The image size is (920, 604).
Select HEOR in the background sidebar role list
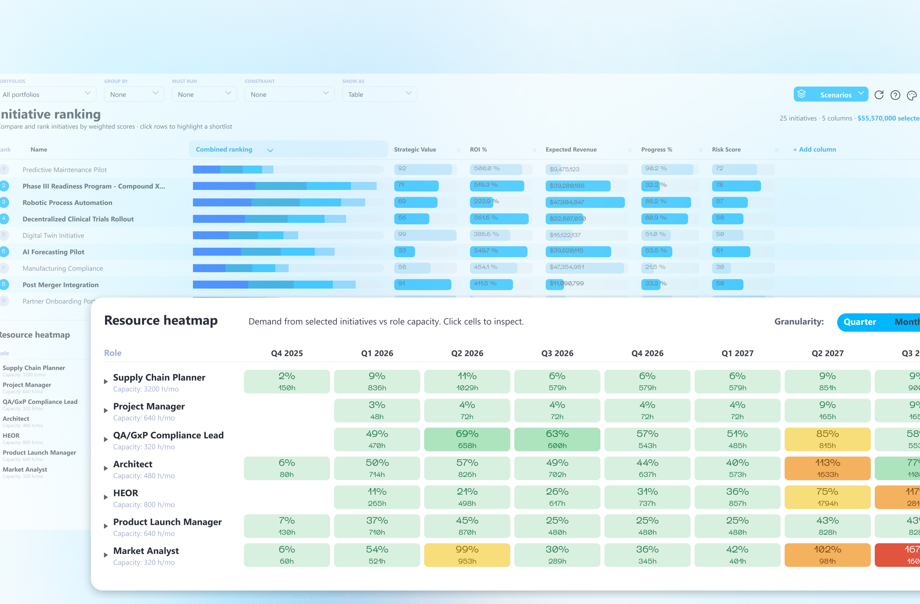(x=11, y=436)
